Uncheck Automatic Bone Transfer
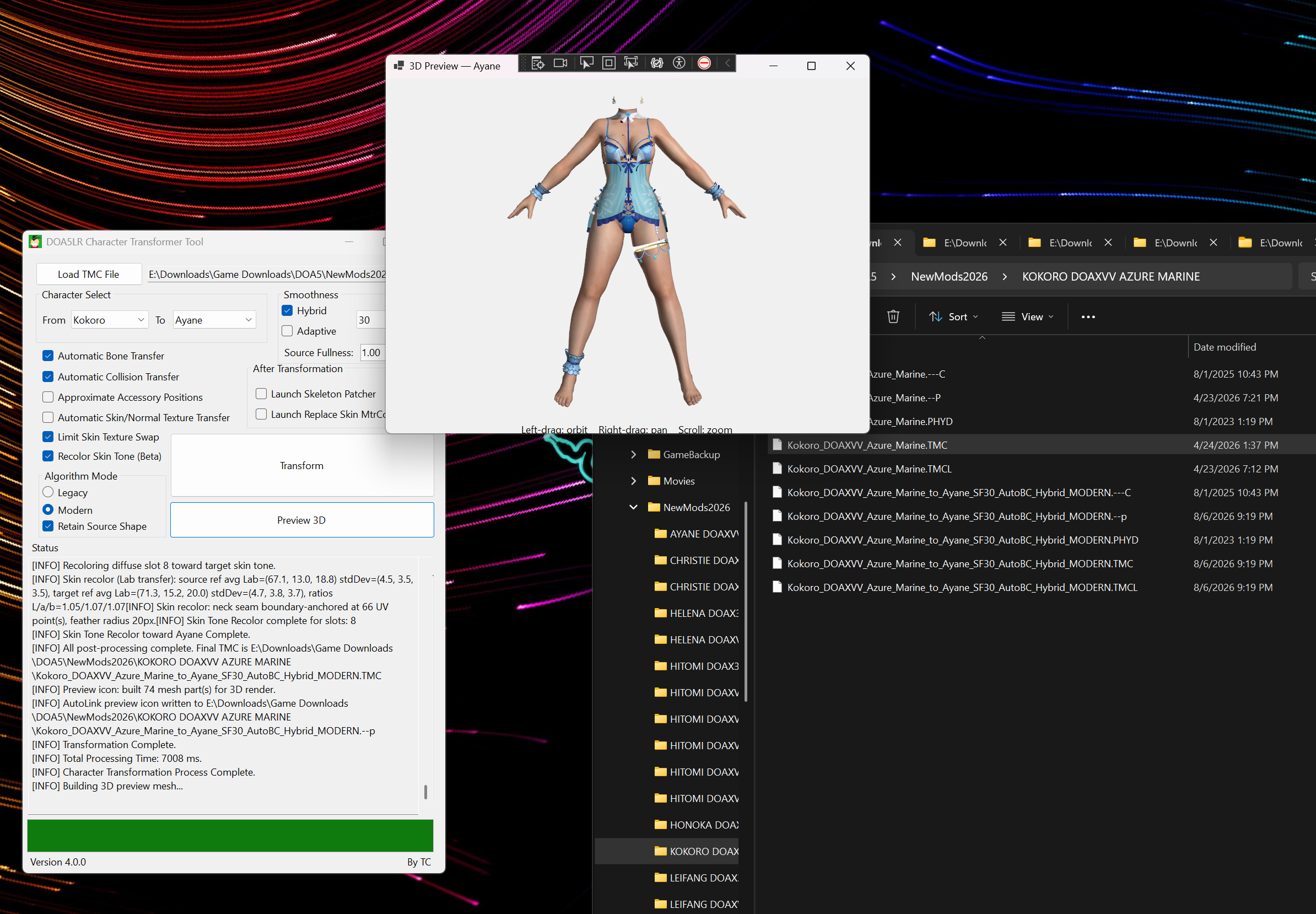1316x914 pixels. click(x=48, y=356)
